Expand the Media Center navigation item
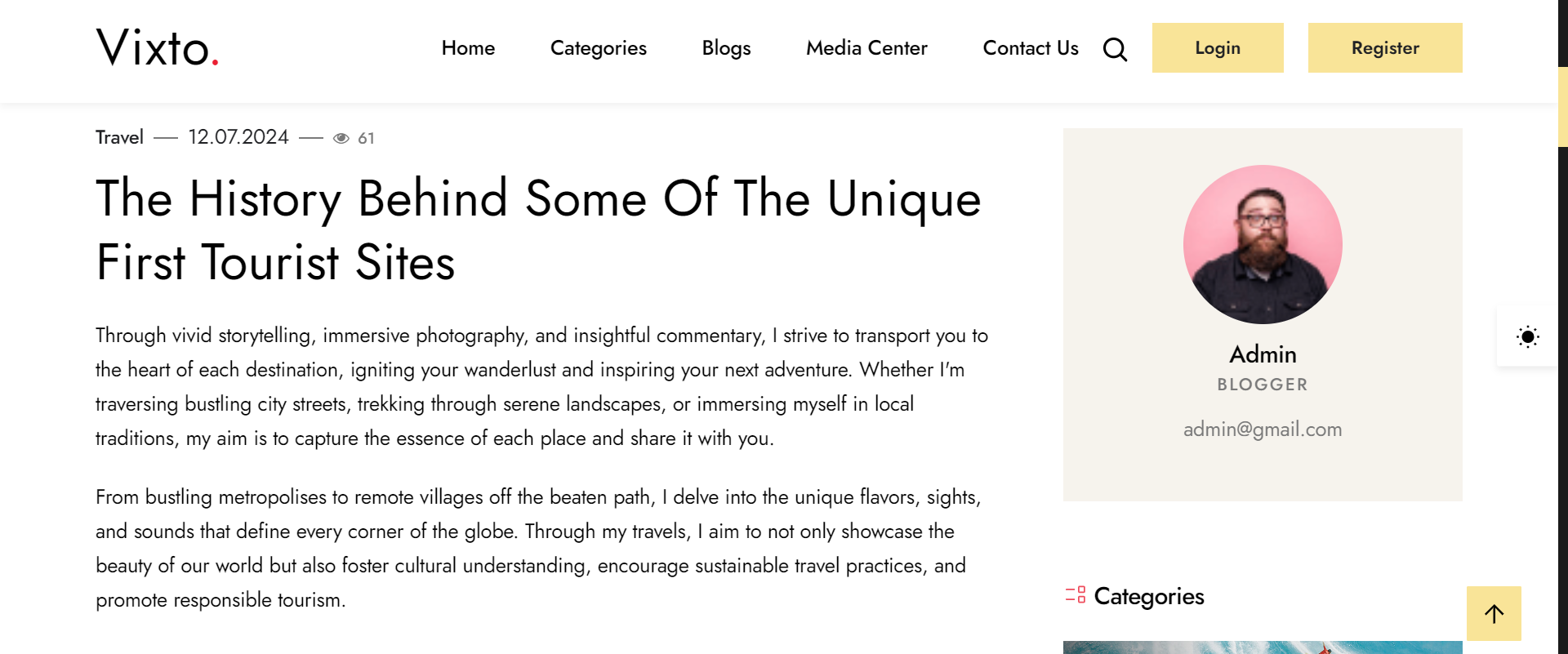 tap(866, 49)
